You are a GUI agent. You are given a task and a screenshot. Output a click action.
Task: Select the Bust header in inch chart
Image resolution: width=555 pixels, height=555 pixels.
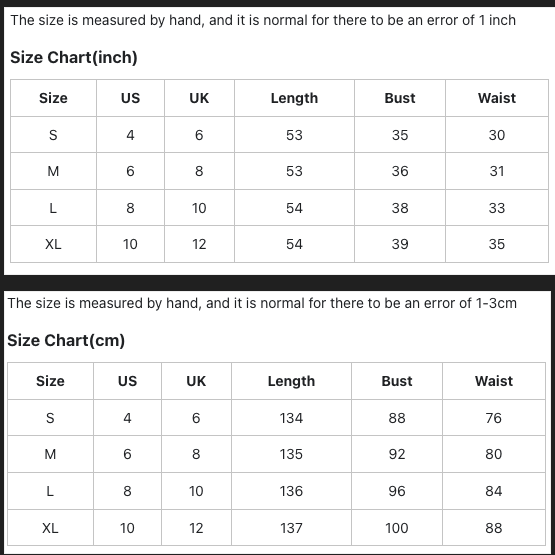(x=400, y=98)
